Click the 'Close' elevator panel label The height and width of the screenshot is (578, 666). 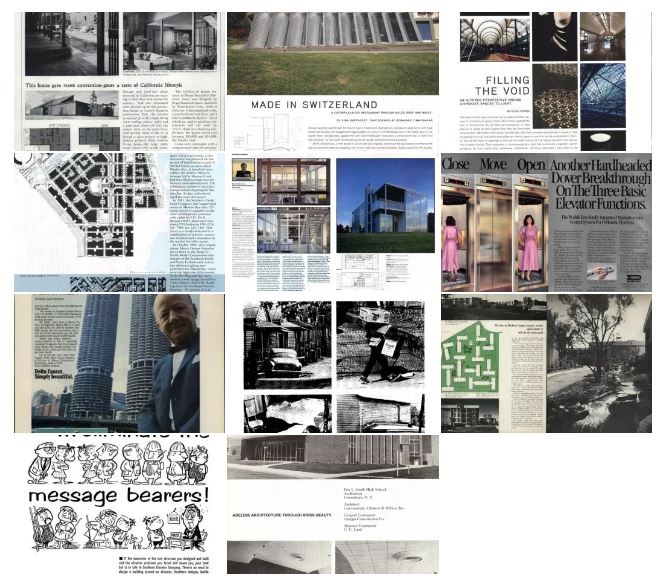456,164
